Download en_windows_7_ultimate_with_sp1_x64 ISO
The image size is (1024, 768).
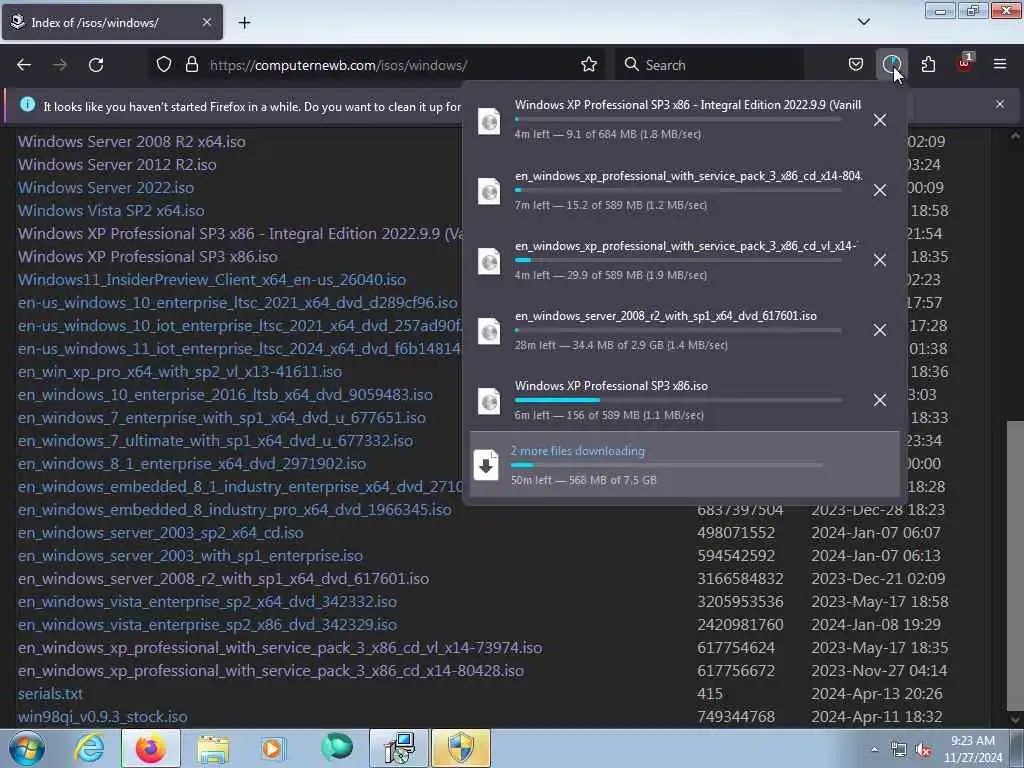pos(216,441)
